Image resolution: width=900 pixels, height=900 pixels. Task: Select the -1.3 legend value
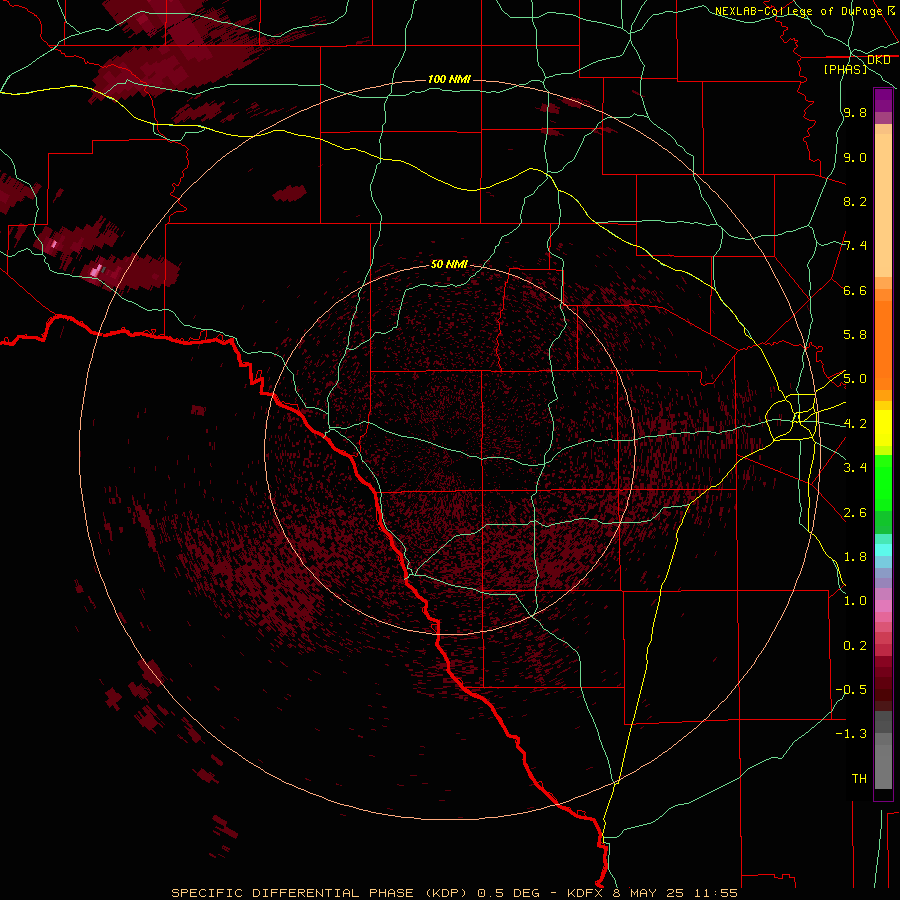coord(852,734)
